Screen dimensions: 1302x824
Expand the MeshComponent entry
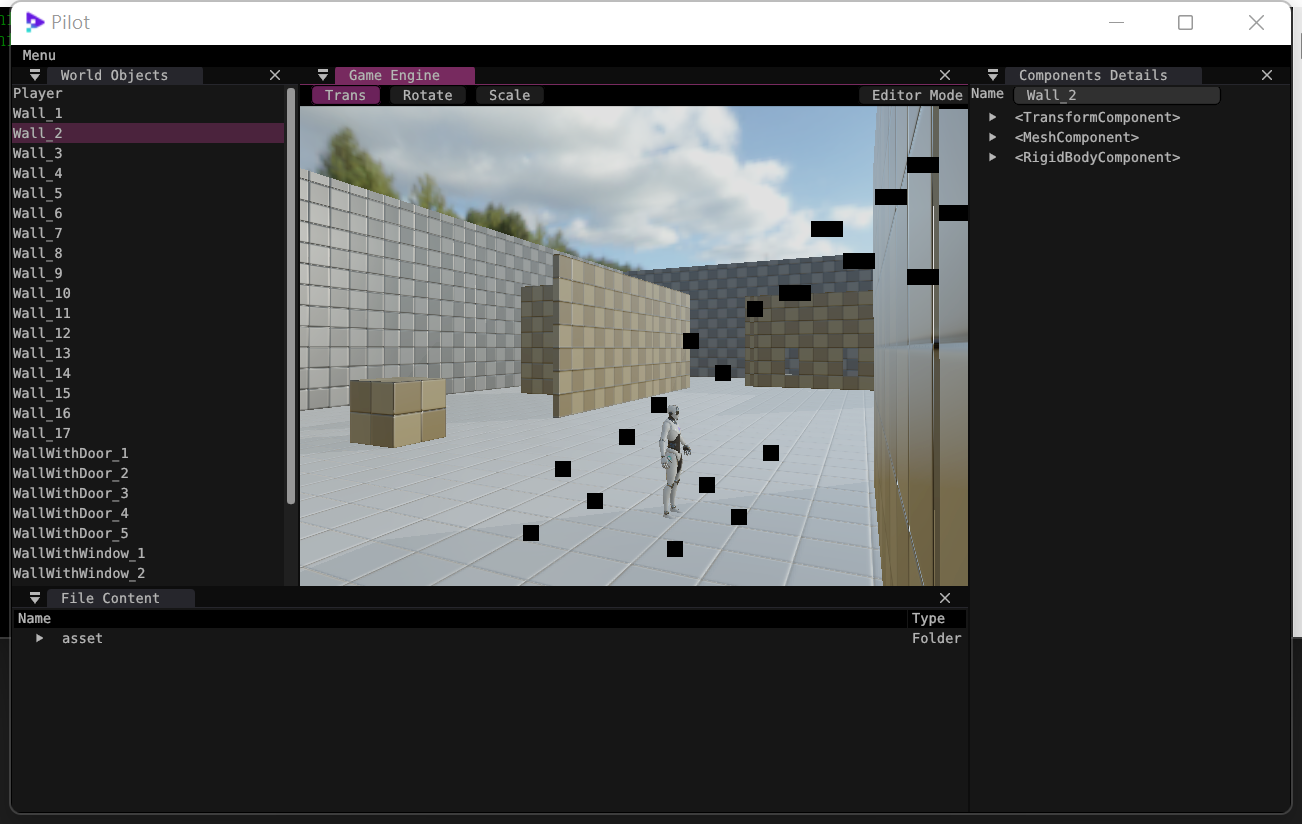click(x=991, y=137)
